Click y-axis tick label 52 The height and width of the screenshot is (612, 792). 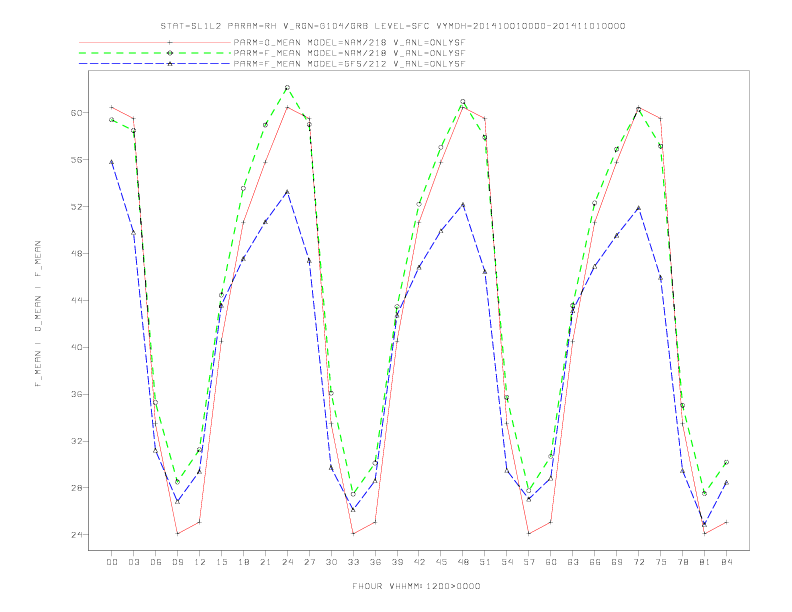(x=76, y=207)
